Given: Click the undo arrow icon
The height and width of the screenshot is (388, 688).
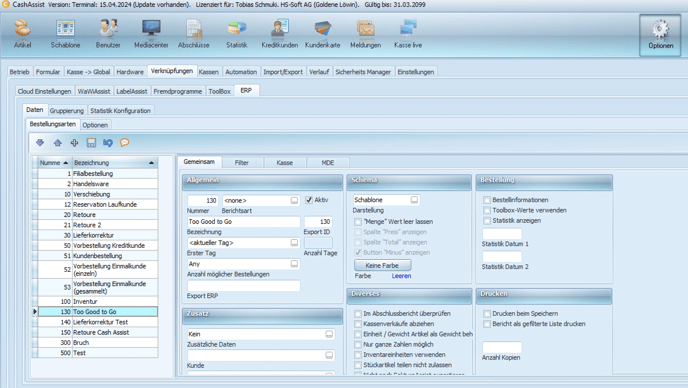Looking at the screenshot, I should 108,143.
